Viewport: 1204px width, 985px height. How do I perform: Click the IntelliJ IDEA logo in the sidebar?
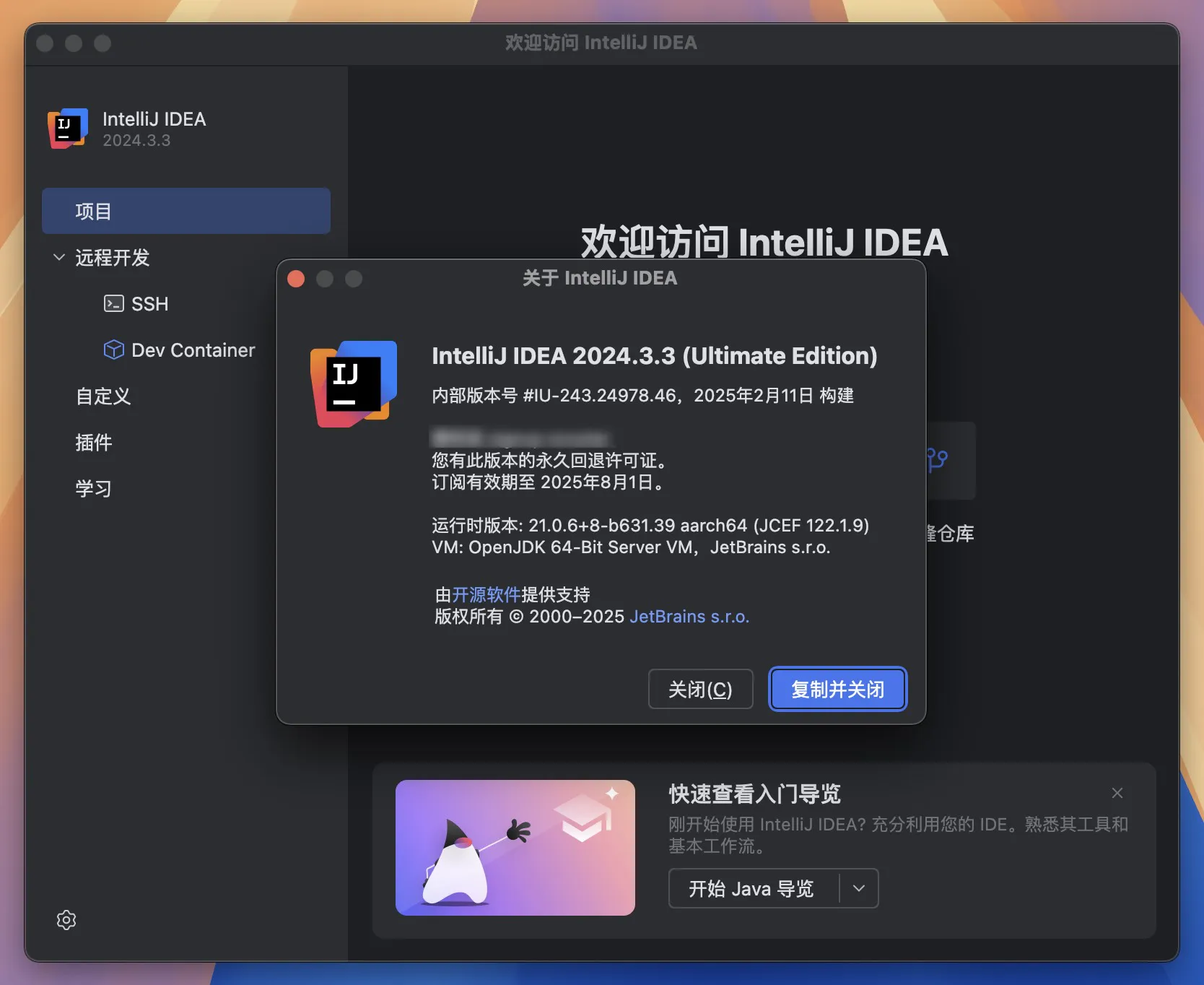pos(68,129)
